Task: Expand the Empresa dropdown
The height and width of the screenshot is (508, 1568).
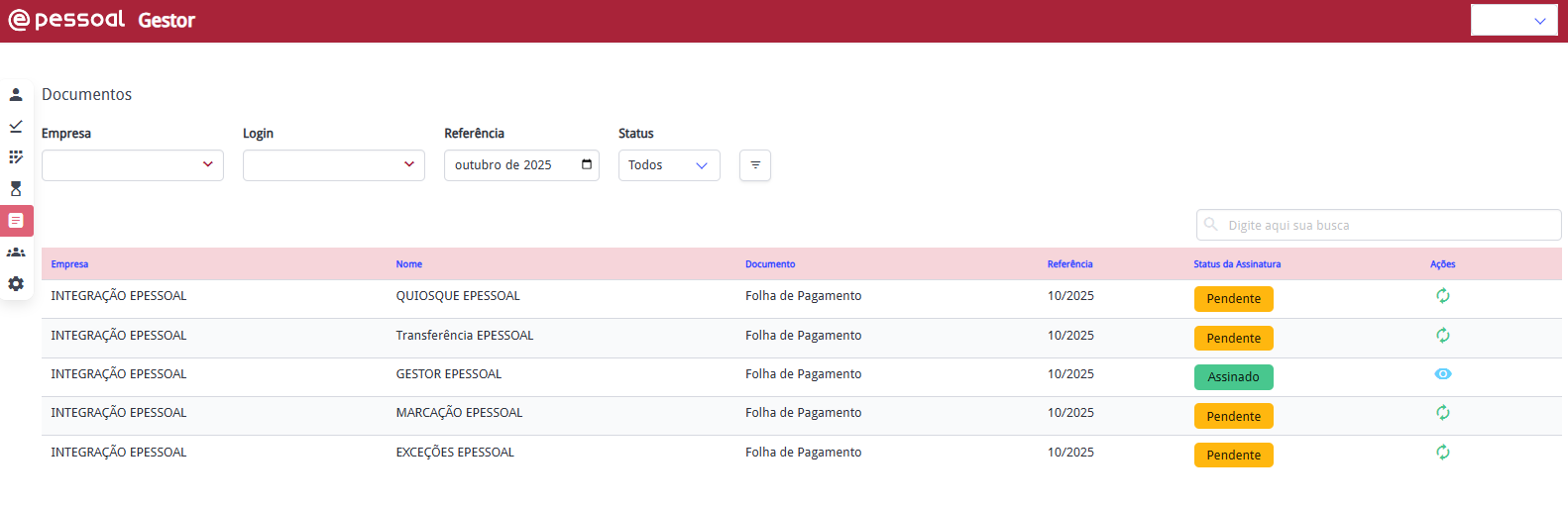Action: point(133,165)
